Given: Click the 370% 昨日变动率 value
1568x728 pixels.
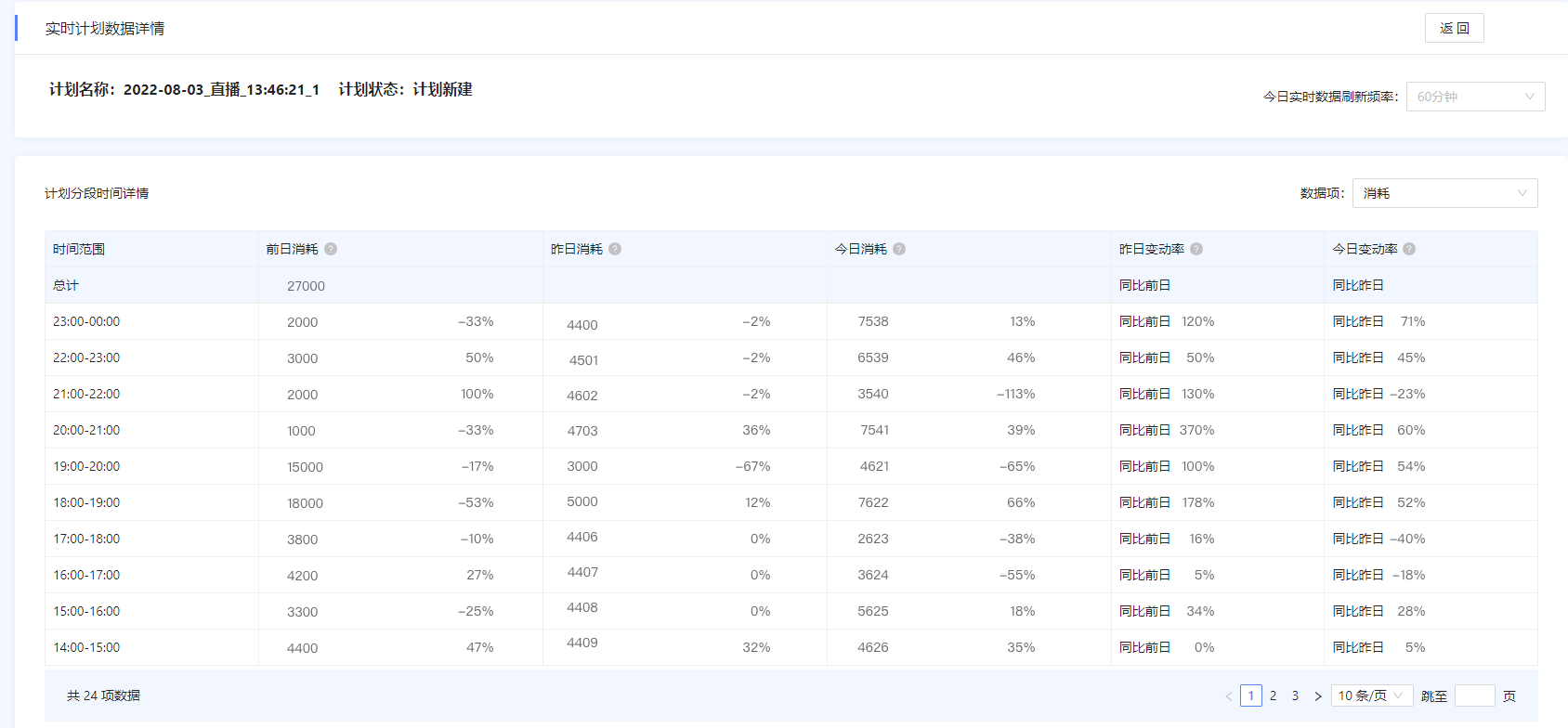Looking at the screenshot, I should pos(1197,430).
